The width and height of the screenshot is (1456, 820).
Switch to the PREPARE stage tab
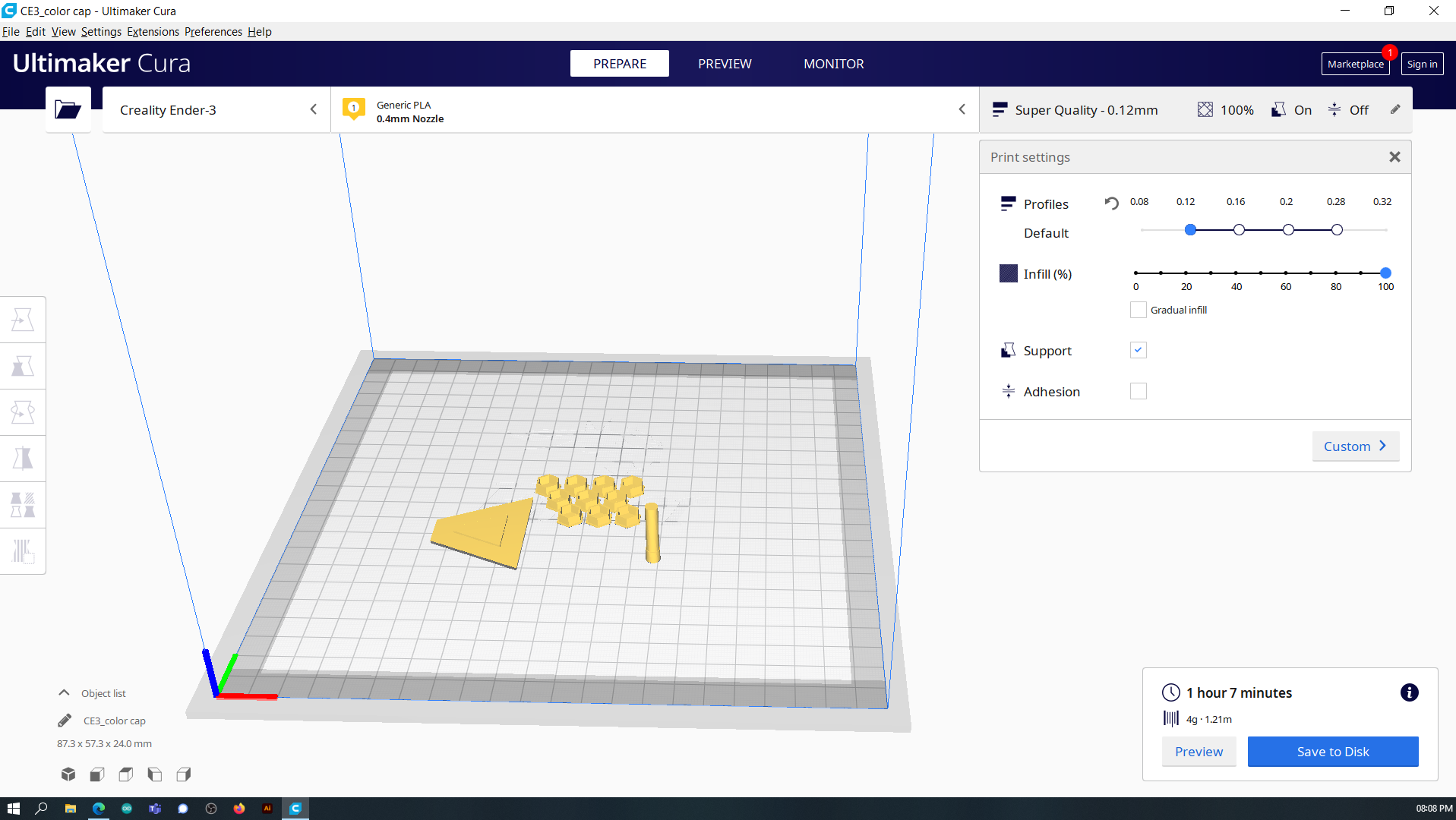pyautogui.click(x=620, y=64)
